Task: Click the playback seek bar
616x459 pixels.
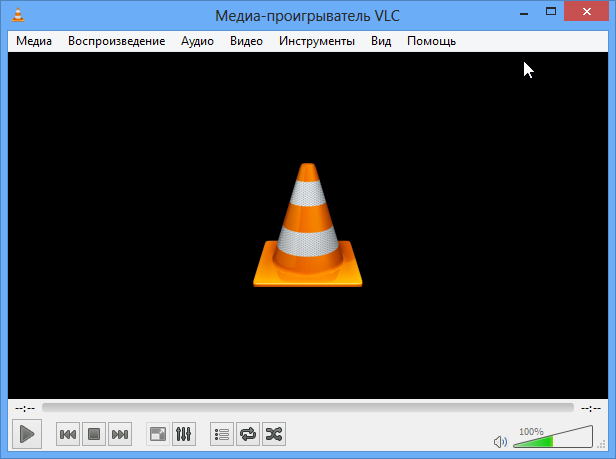Action: (x=308, y=408)
